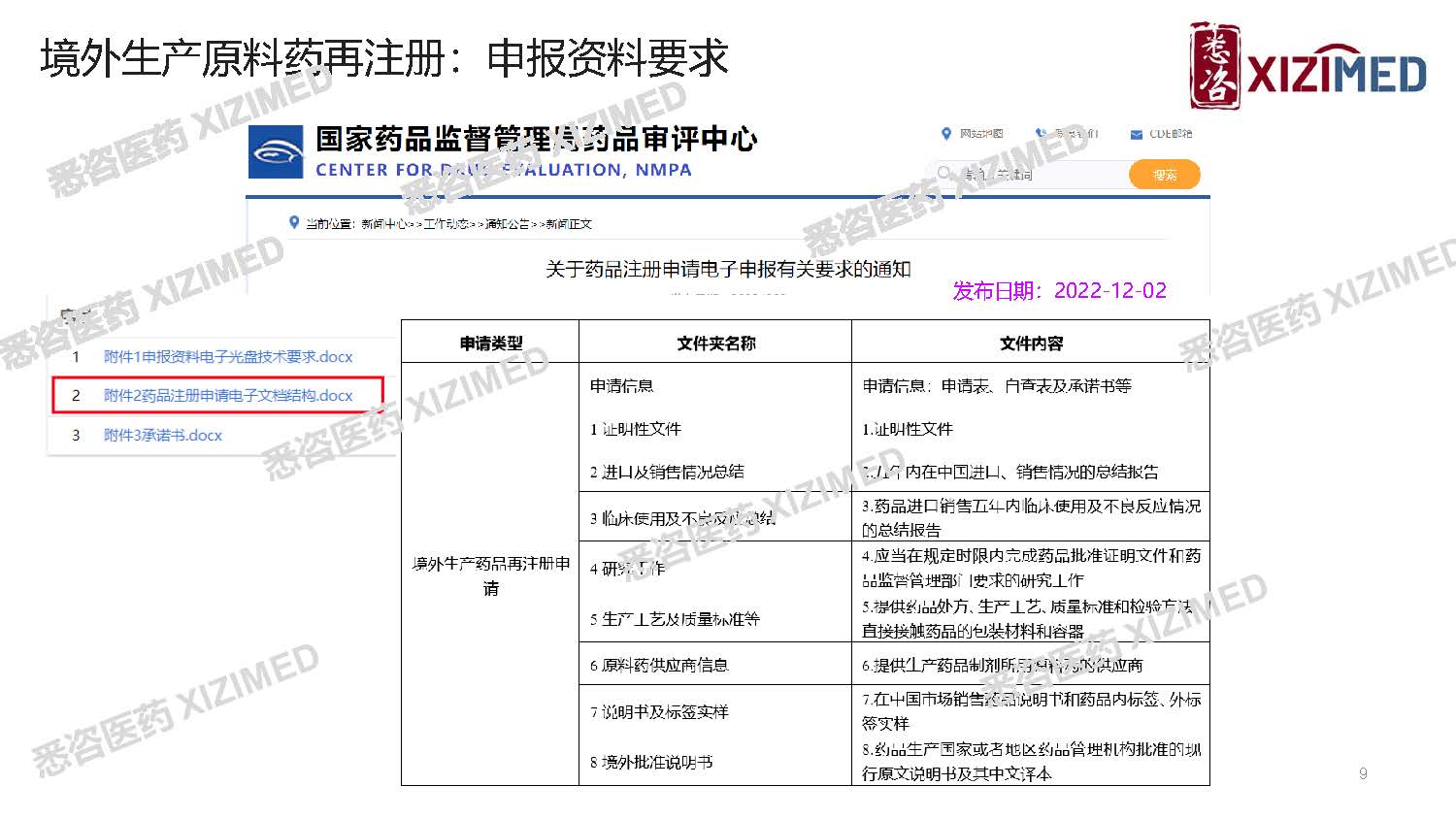Open 附件2药品注册申请电子文档结构.docx
The image size is (1456, 819).
click(x=228, y=396)
